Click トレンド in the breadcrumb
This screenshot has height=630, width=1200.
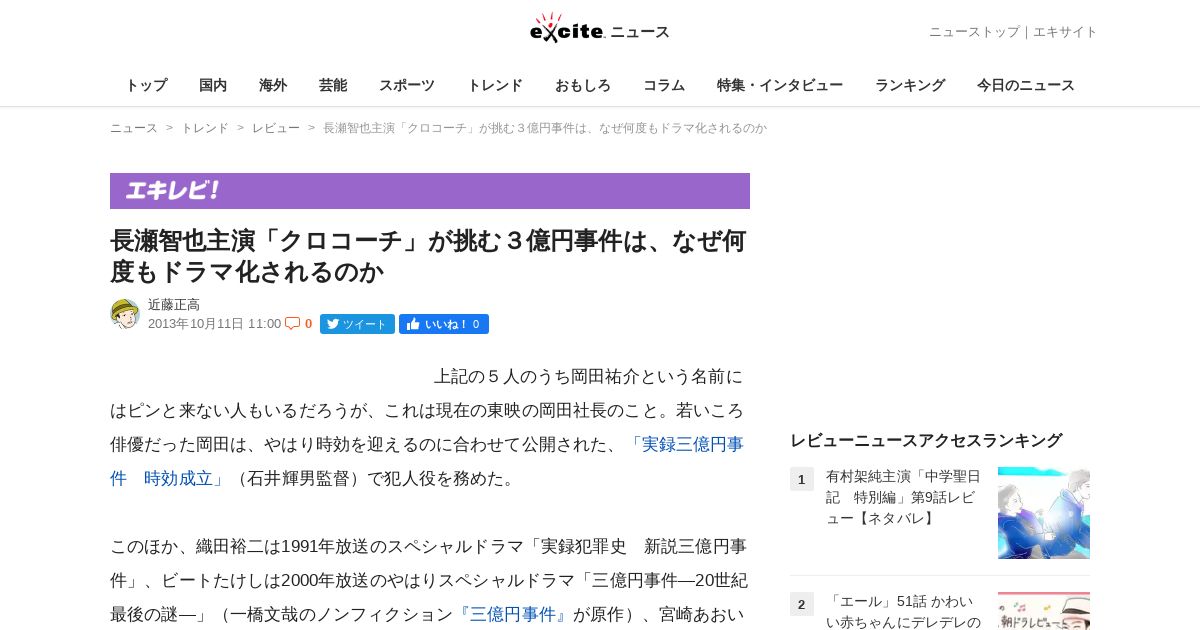(205, 128)
